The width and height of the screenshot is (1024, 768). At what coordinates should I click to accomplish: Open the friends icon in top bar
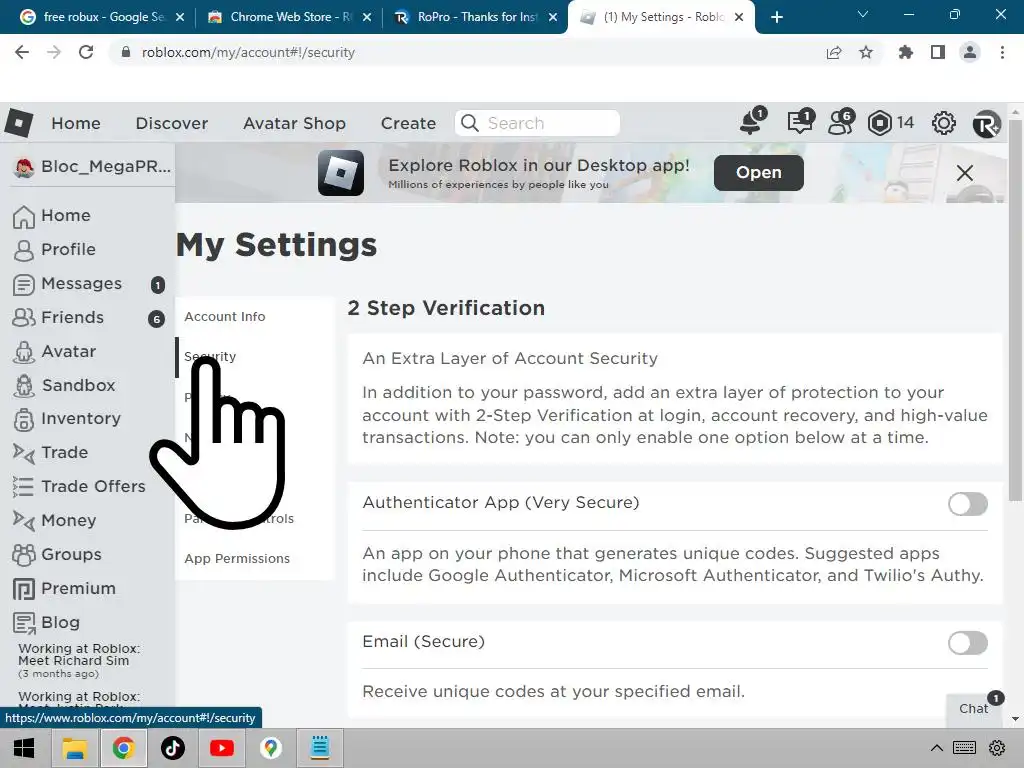point(840,122)
